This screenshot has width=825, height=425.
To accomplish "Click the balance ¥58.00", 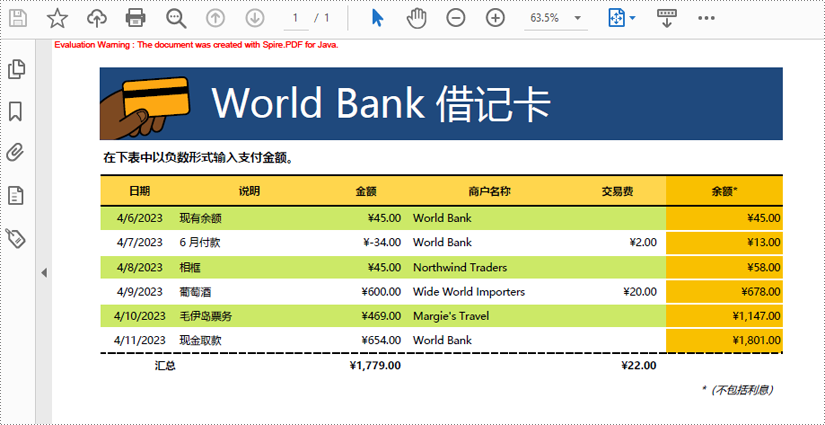I will 764,267.
